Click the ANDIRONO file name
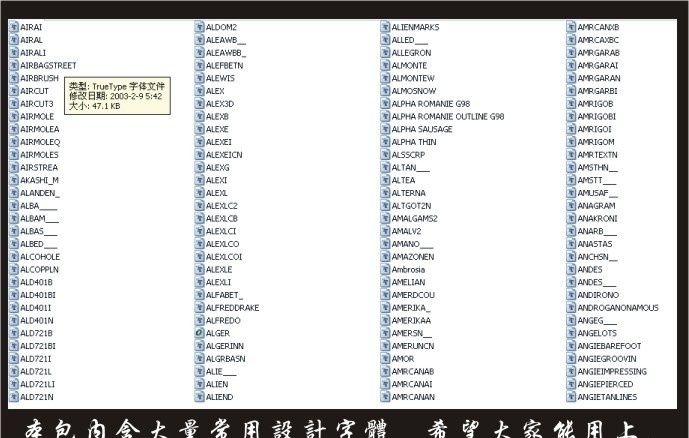 click(598, 295)
